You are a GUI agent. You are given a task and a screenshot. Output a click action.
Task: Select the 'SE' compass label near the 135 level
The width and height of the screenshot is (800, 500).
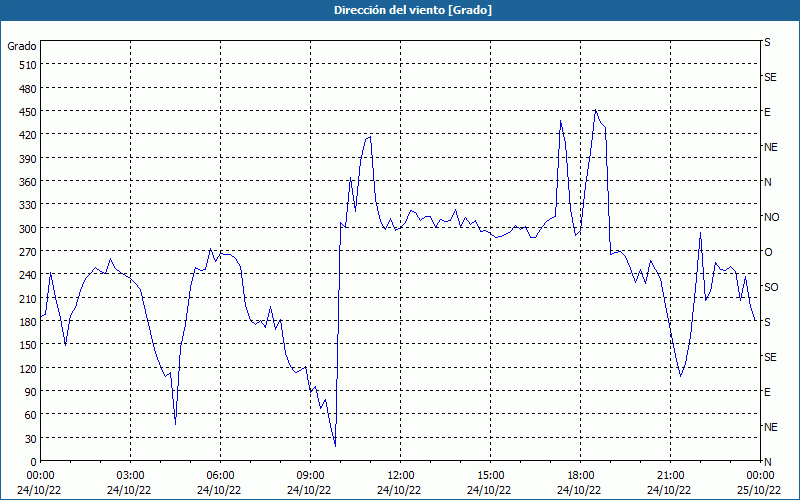coord(770,357)
